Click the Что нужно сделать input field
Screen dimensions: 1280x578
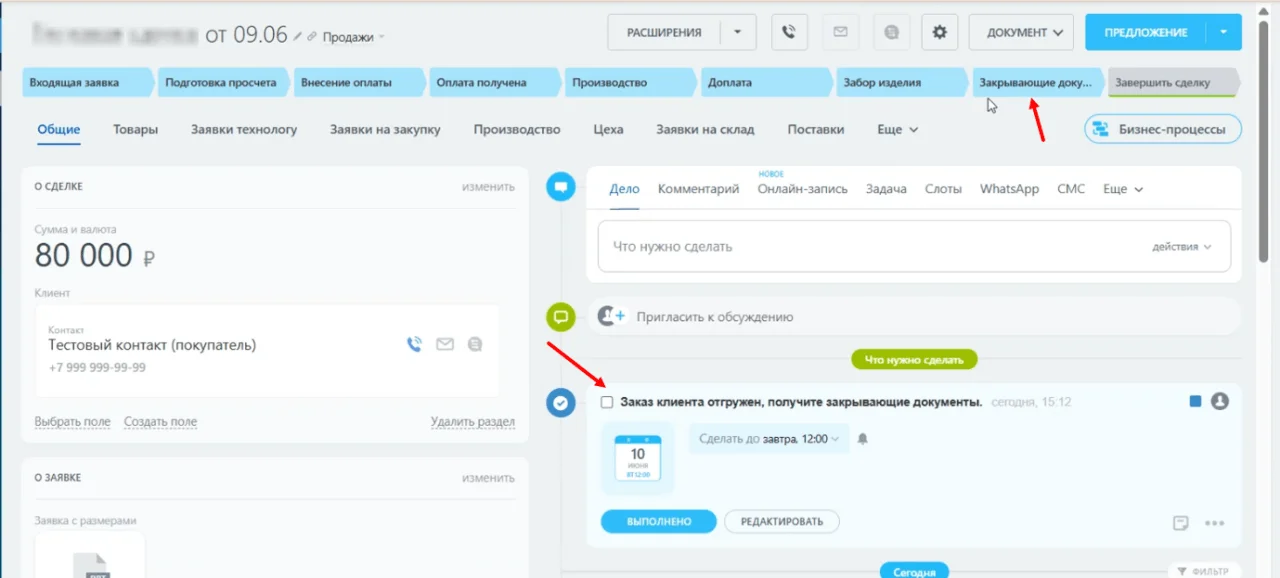(x=914, y=246)
